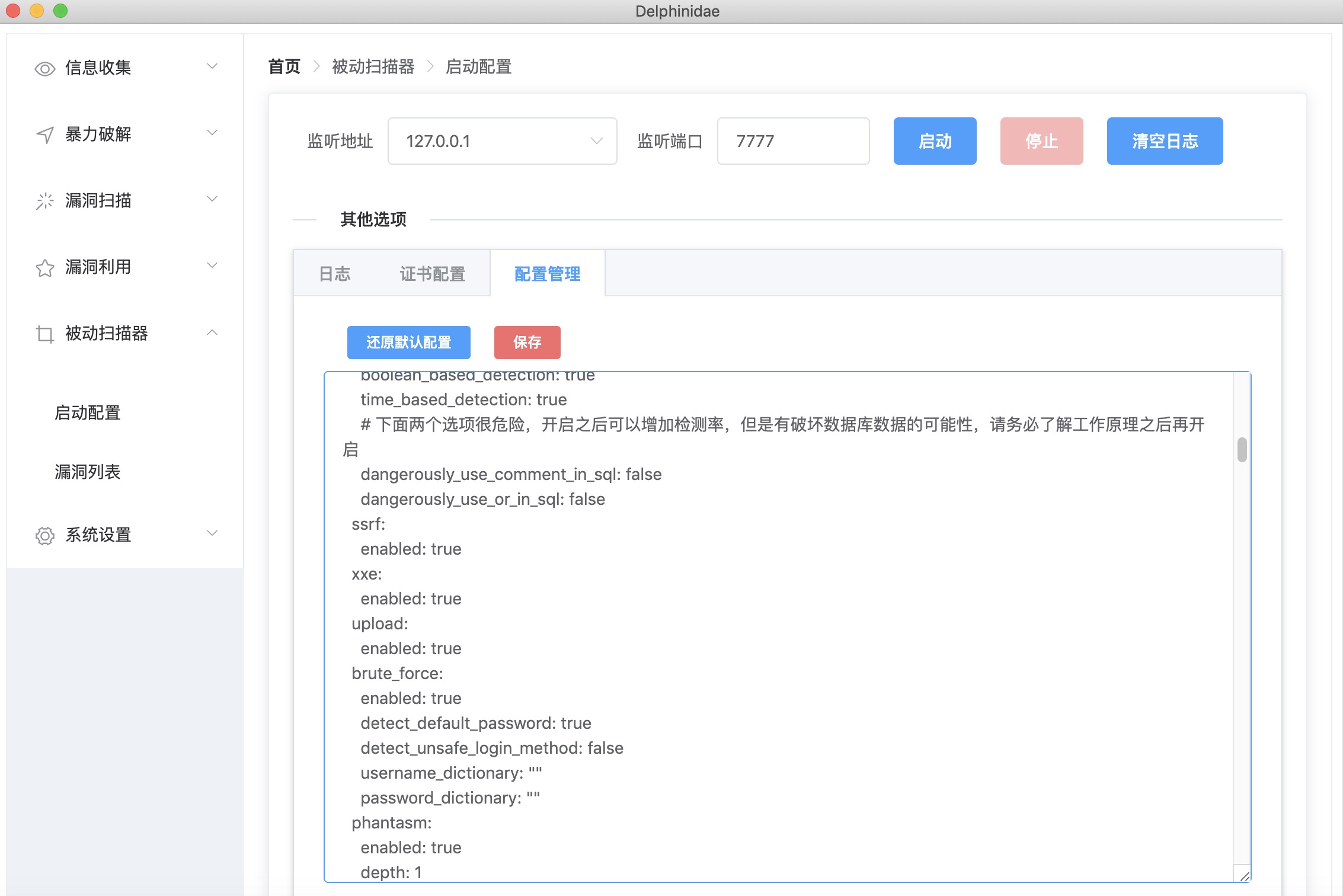Expand the 暴力破解 submenu arrow
The height and width of the screenshot is (896, 1343).
pos(212,133)
